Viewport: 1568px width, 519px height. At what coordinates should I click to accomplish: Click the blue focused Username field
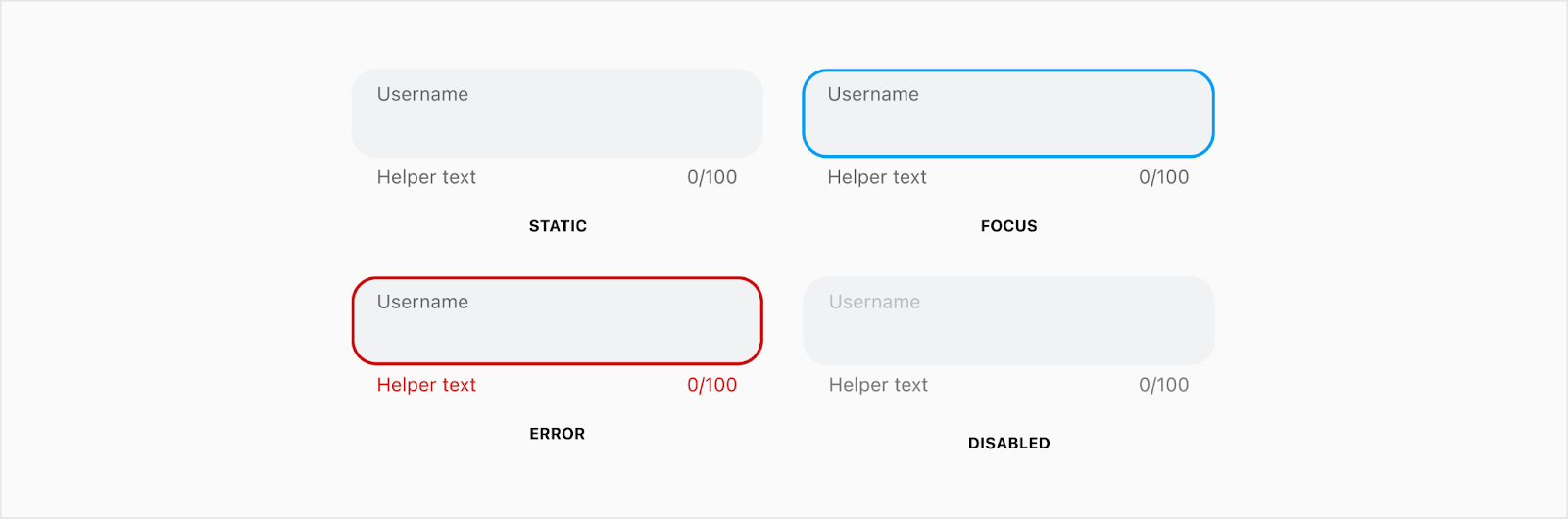tap(1008, 114)
